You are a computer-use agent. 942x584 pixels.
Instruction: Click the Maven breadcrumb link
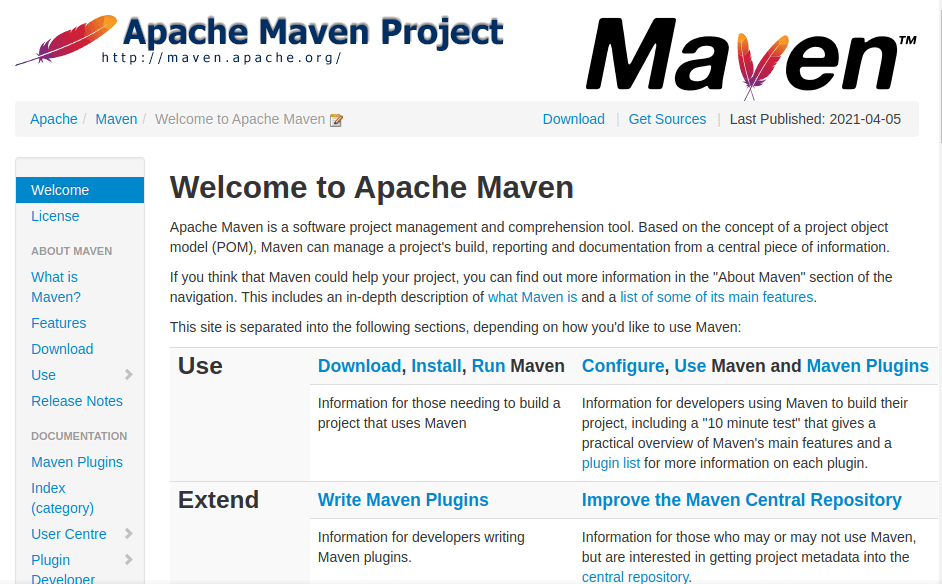tap(116, 119)
